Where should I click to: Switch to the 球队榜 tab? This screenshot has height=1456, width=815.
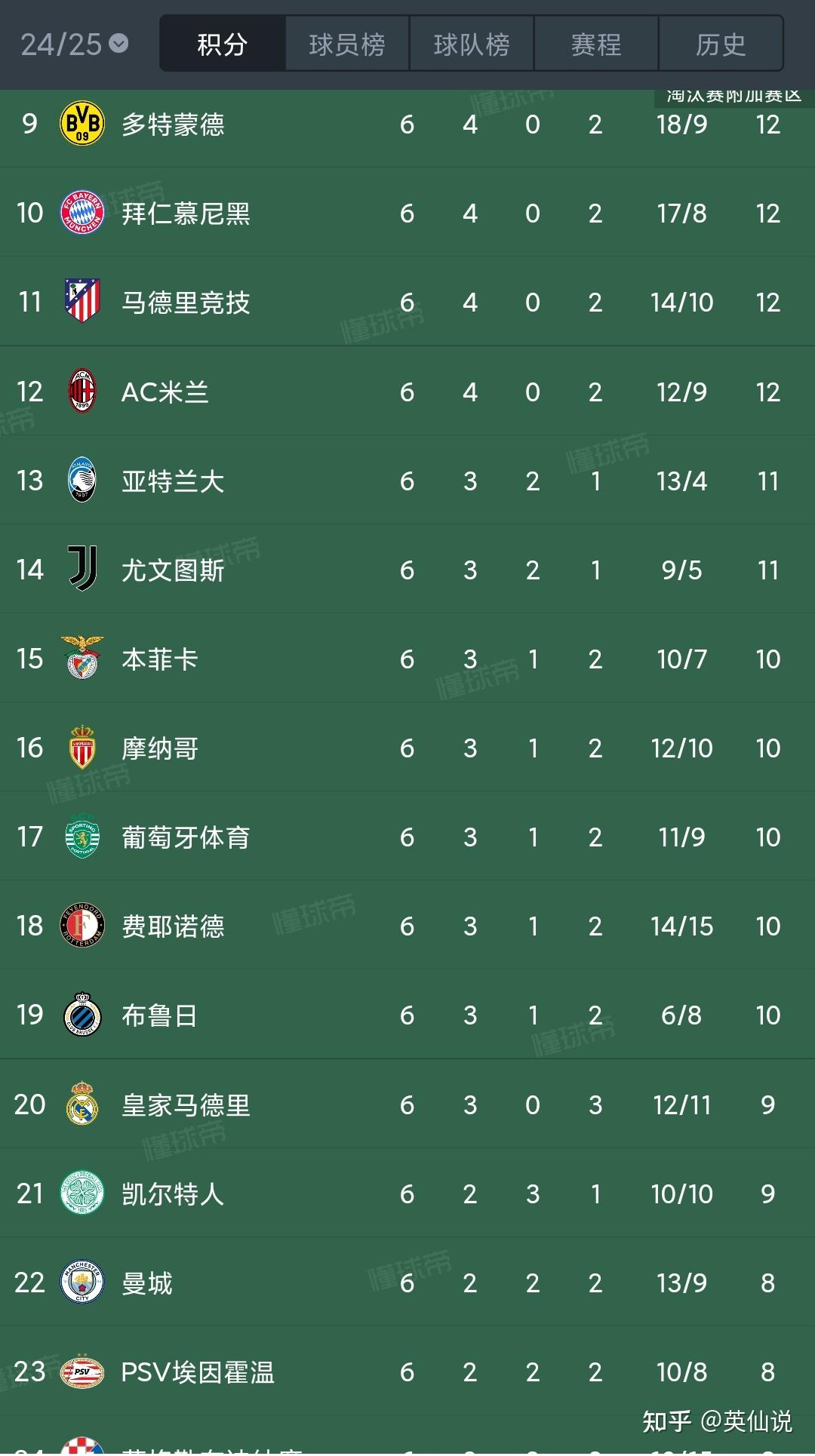pyautogui.click(x=472, y=44)
